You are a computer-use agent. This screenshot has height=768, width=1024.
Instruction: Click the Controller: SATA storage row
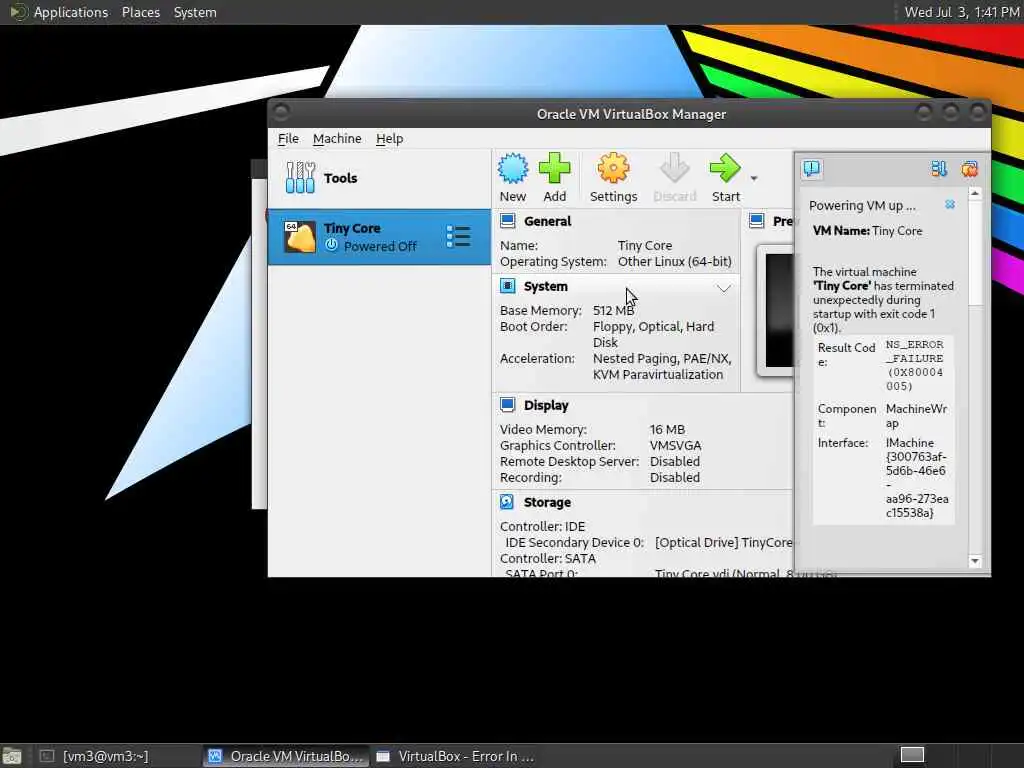pyautogui.click(x=547, y=558)
